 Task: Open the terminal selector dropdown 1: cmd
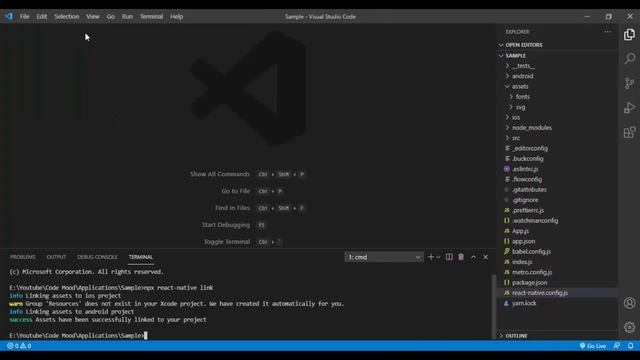pyautogui.click(x=384, y=257)
